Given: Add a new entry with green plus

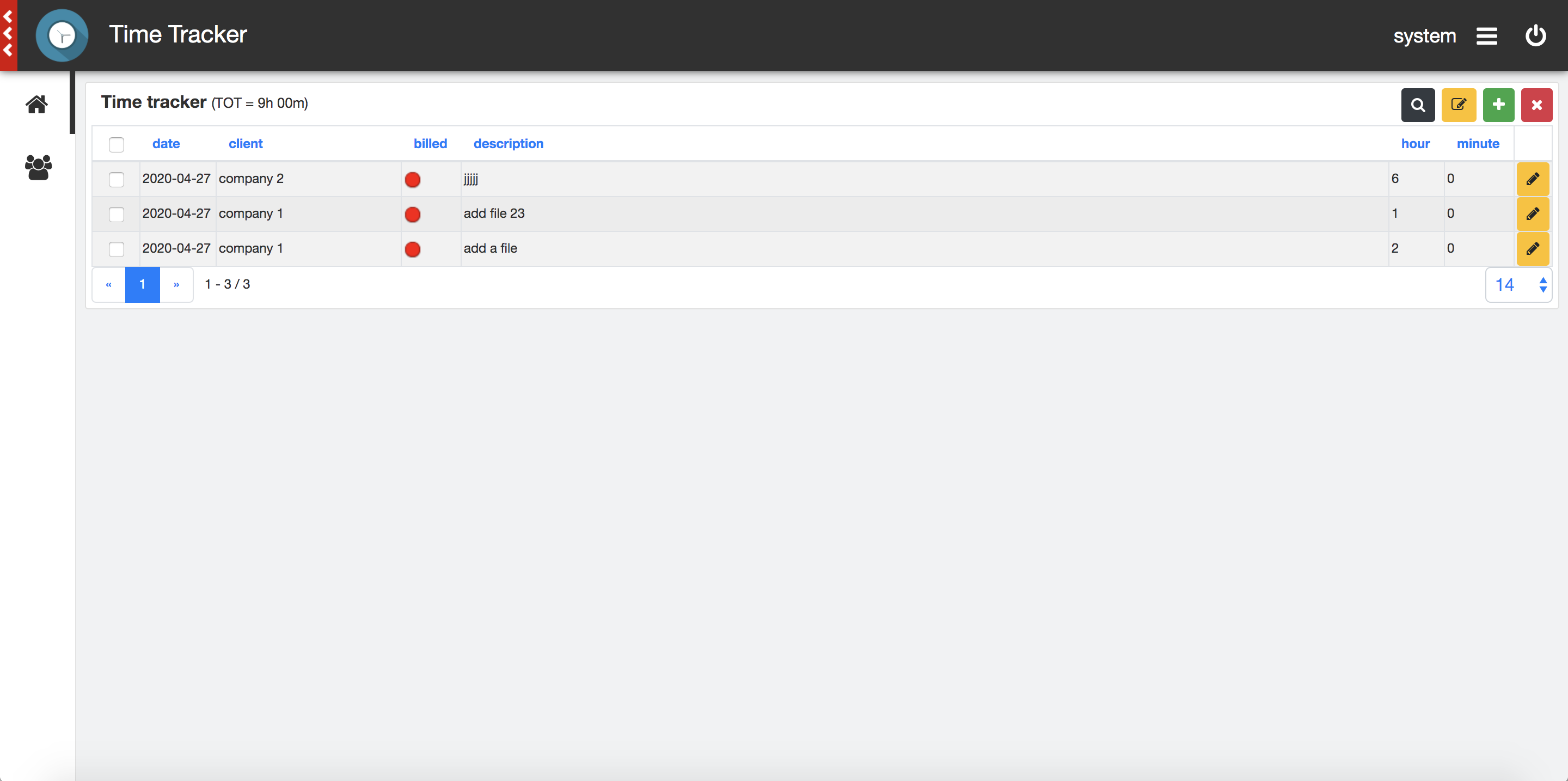Looking at the screenshot, I should (1498, 105).
